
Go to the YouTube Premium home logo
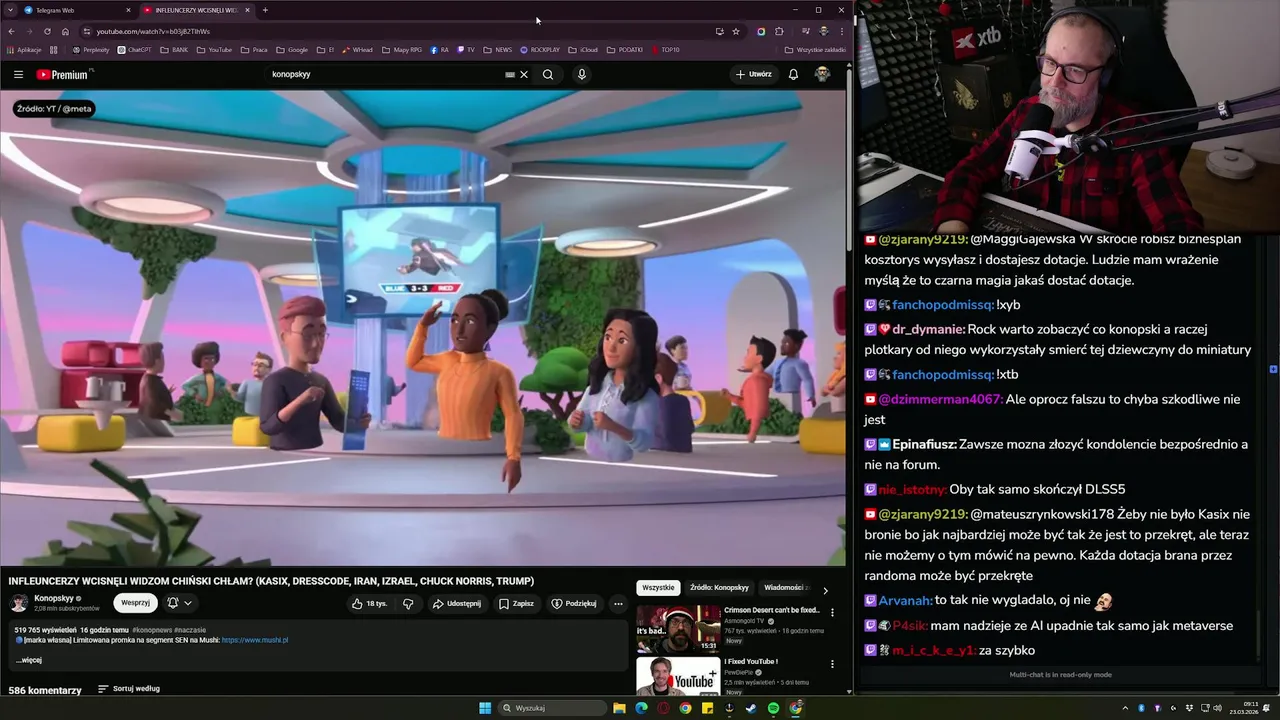(63, 74)
